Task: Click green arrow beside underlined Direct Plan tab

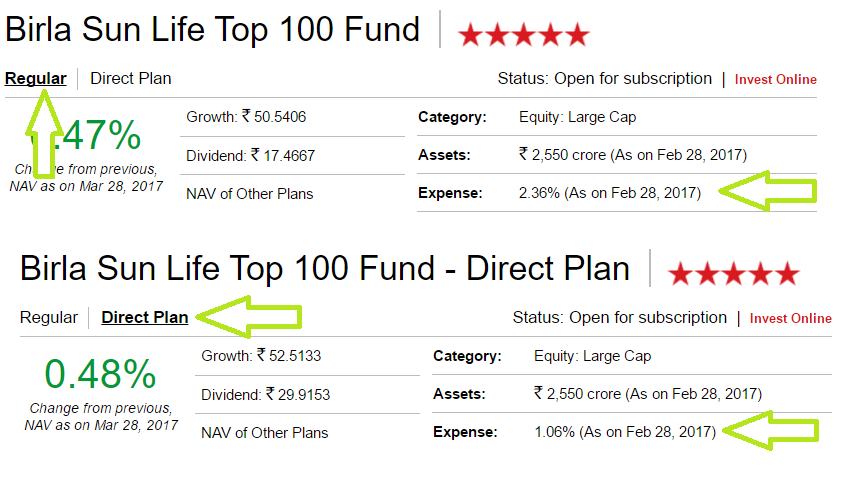Action: pos(248,317)
